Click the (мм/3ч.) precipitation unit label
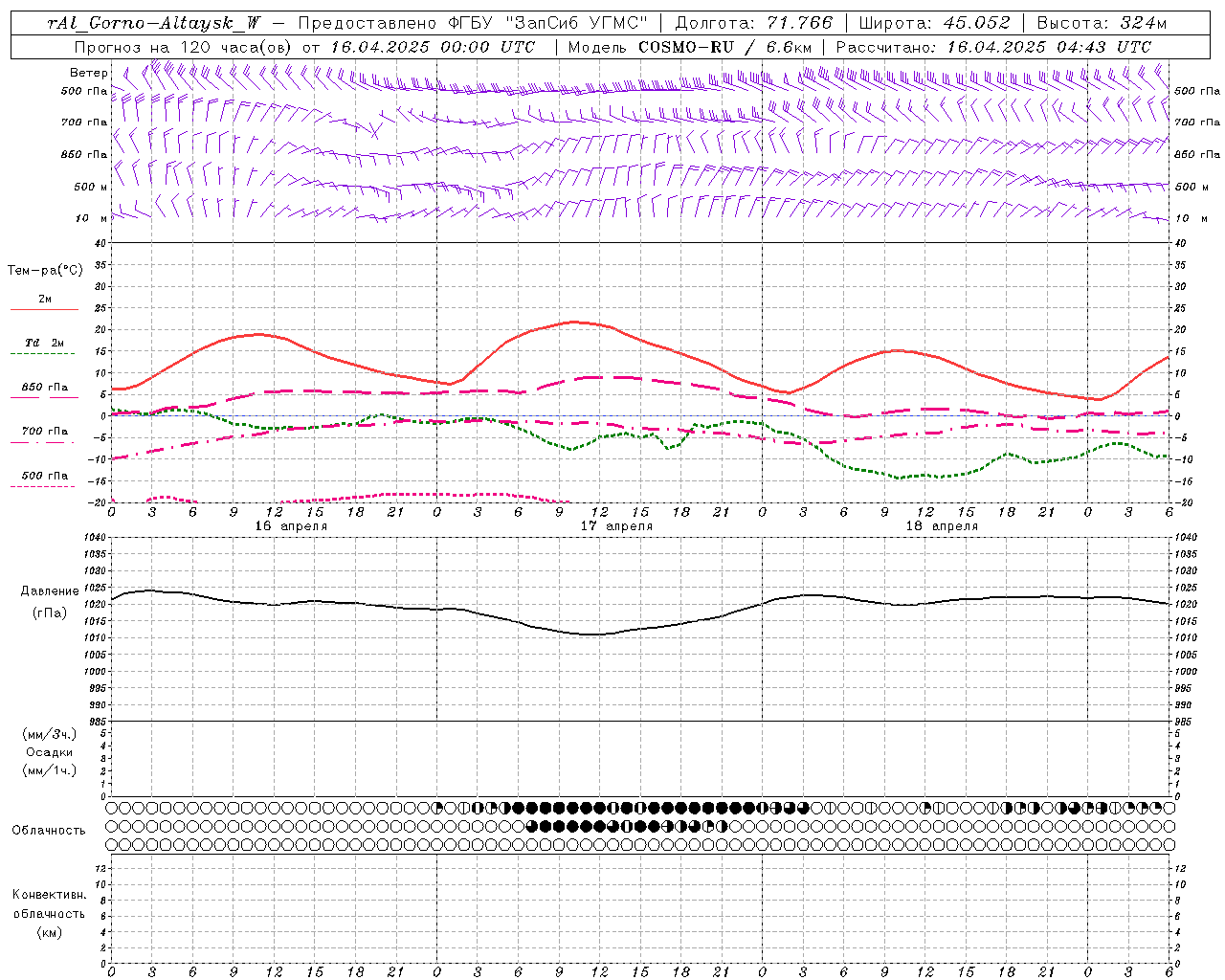This screenshot has height=980, width=1225. pos(49,734)
